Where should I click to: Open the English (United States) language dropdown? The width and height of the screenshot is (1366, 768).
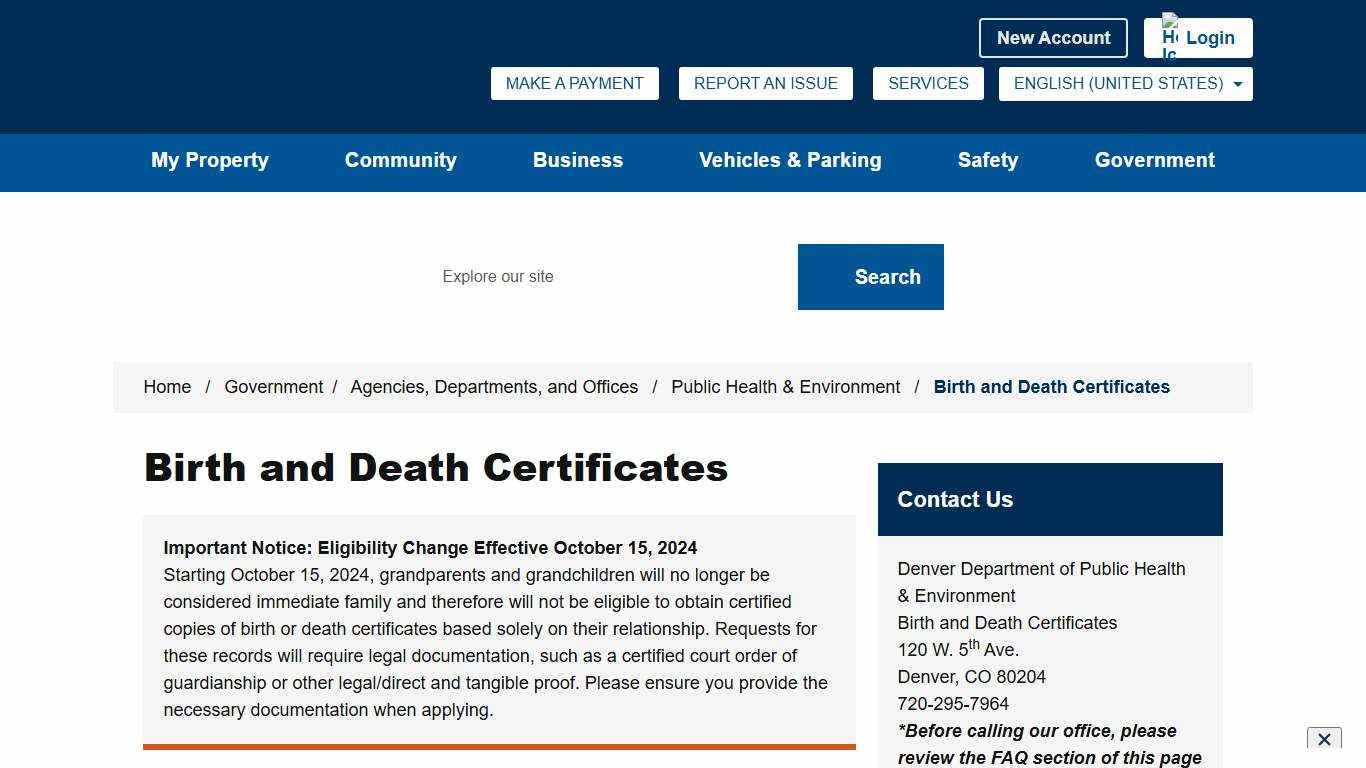[x=1124, y=84]
